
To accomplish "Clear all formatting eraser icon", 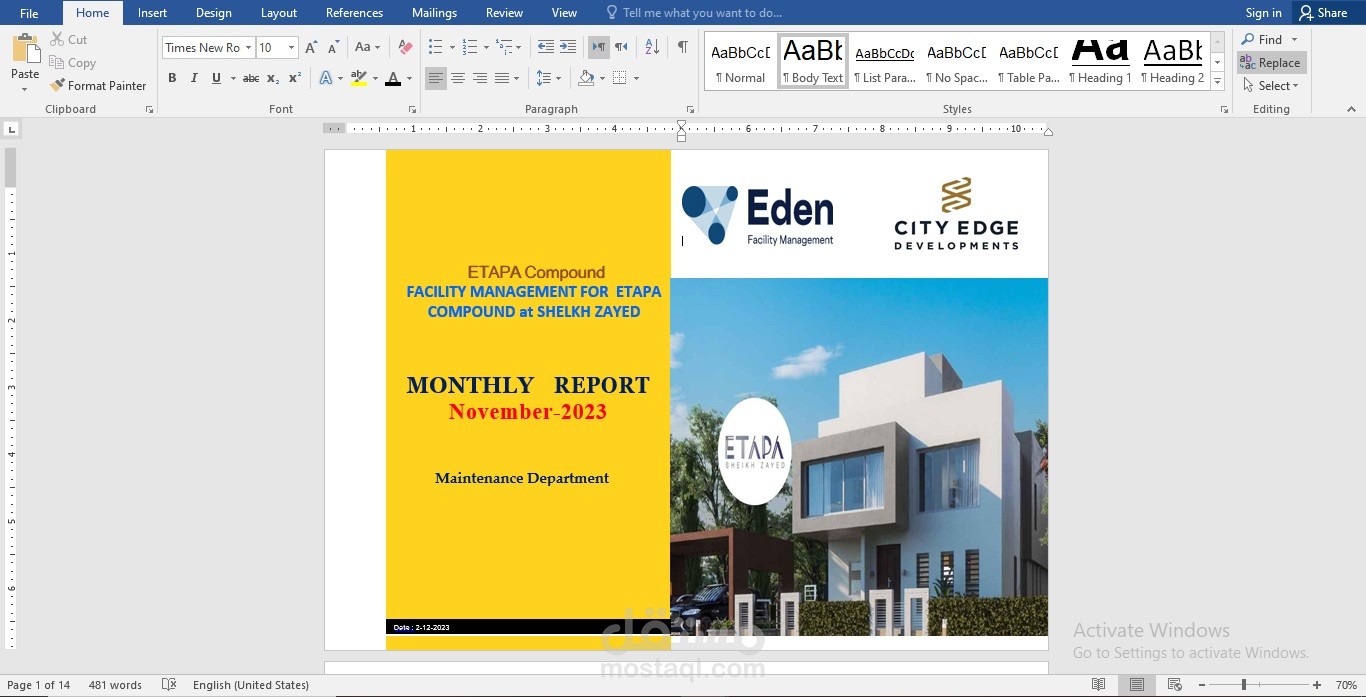I will 405,47.
